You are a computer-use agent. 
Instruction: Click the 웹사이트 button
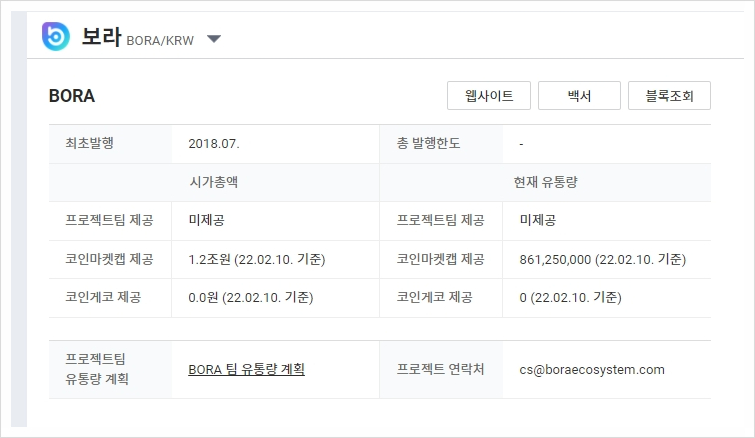click(x=489, y=95)
